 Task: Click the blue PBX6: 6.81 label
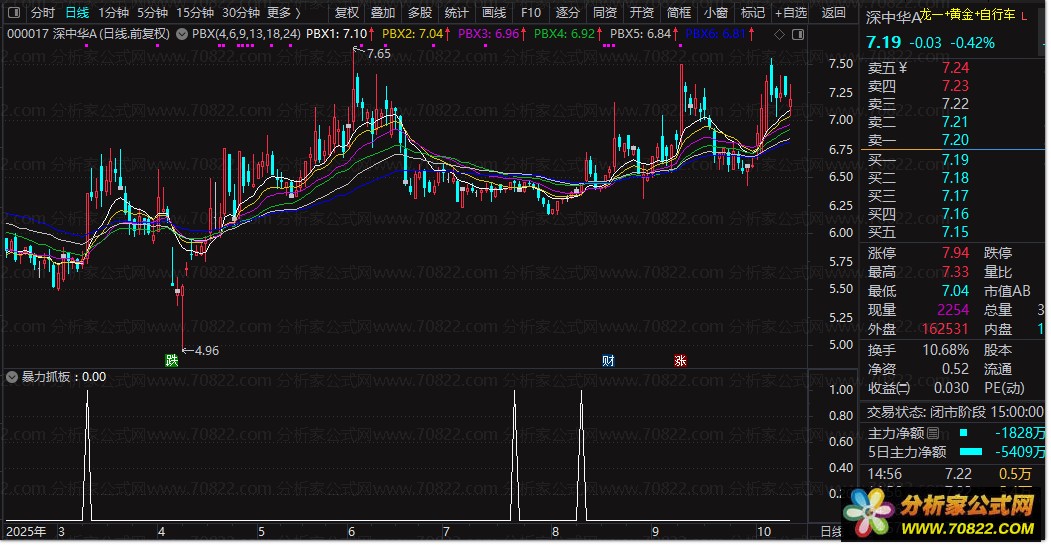click(716, 34)
